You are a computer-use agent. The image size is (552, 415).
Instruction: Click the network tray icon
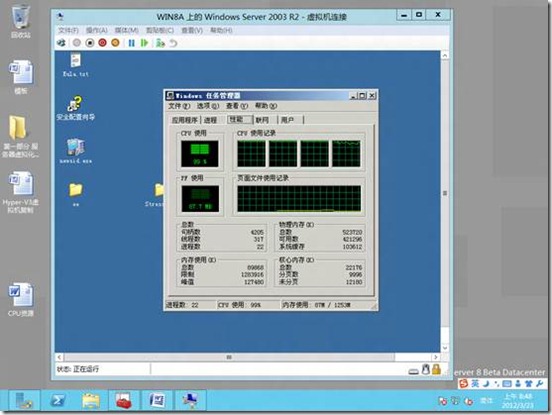[x=456, y=401]
